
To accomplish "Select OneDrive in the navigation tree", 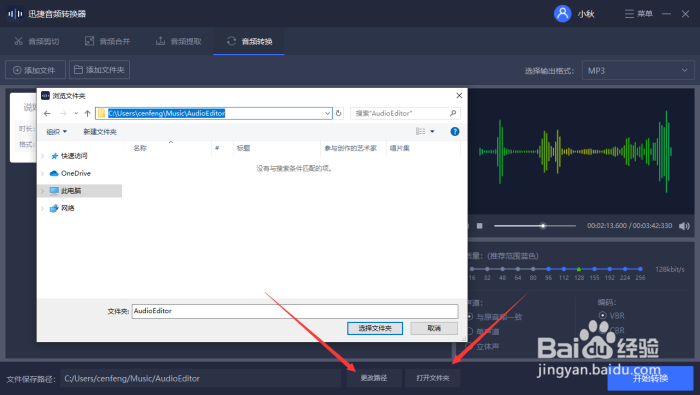I will click(x=76, y=173).
